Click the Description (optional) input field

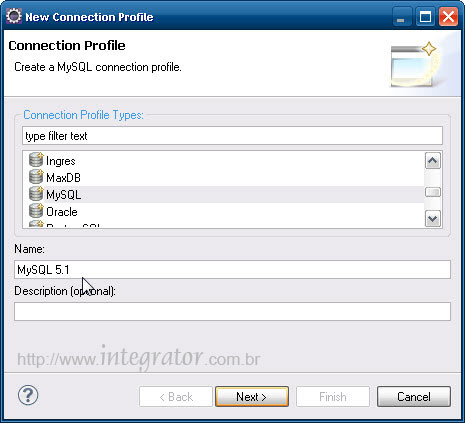(x=232, y=311)
